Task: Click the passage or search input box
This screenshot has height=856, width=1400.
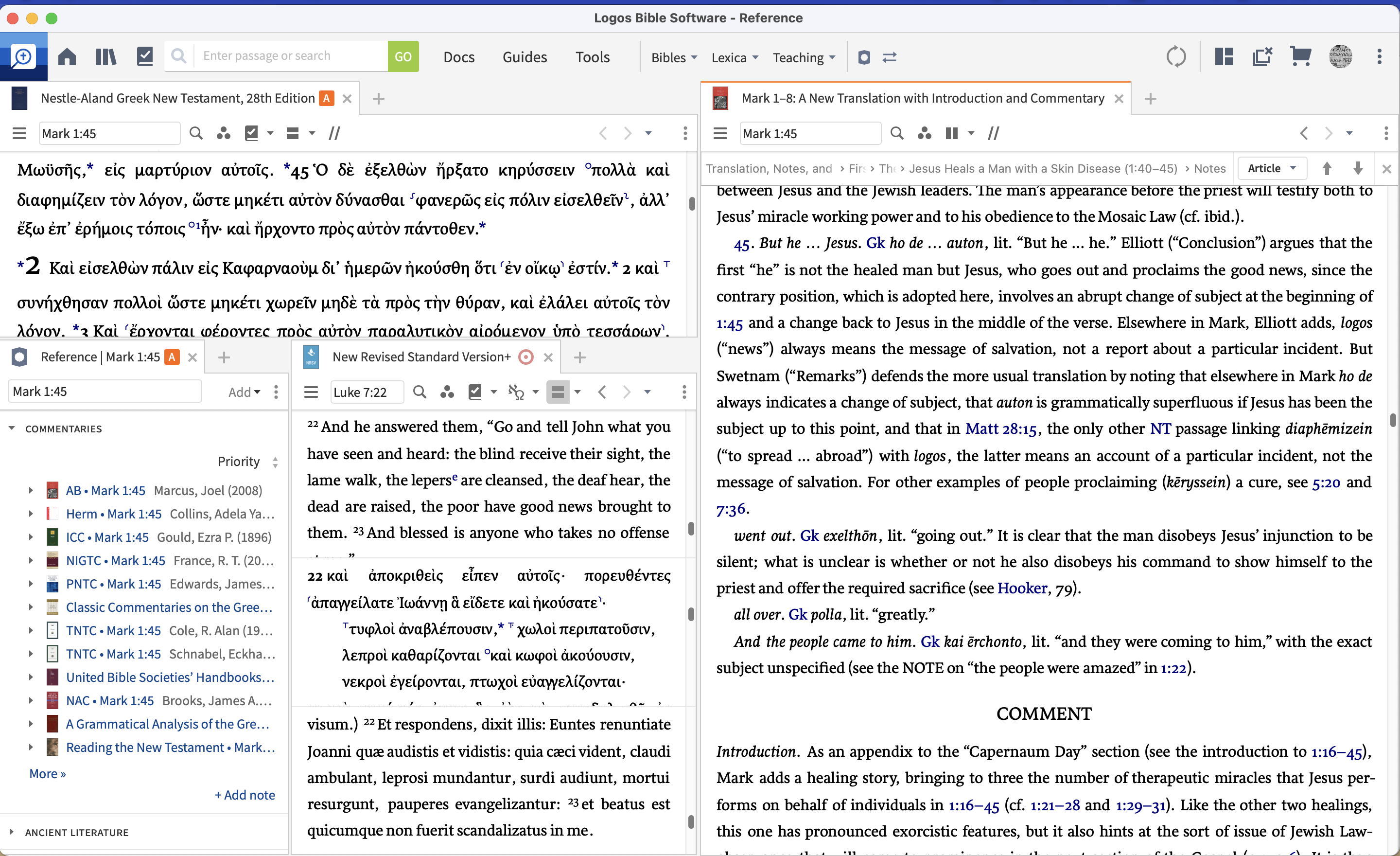Action: click(290, 56)
